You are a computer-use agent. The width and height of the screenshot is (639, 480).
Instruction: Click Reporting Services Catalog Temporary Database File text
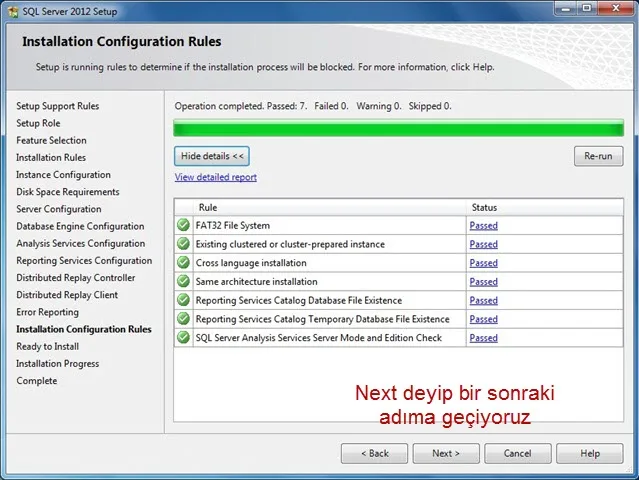[x=322, y=319]
